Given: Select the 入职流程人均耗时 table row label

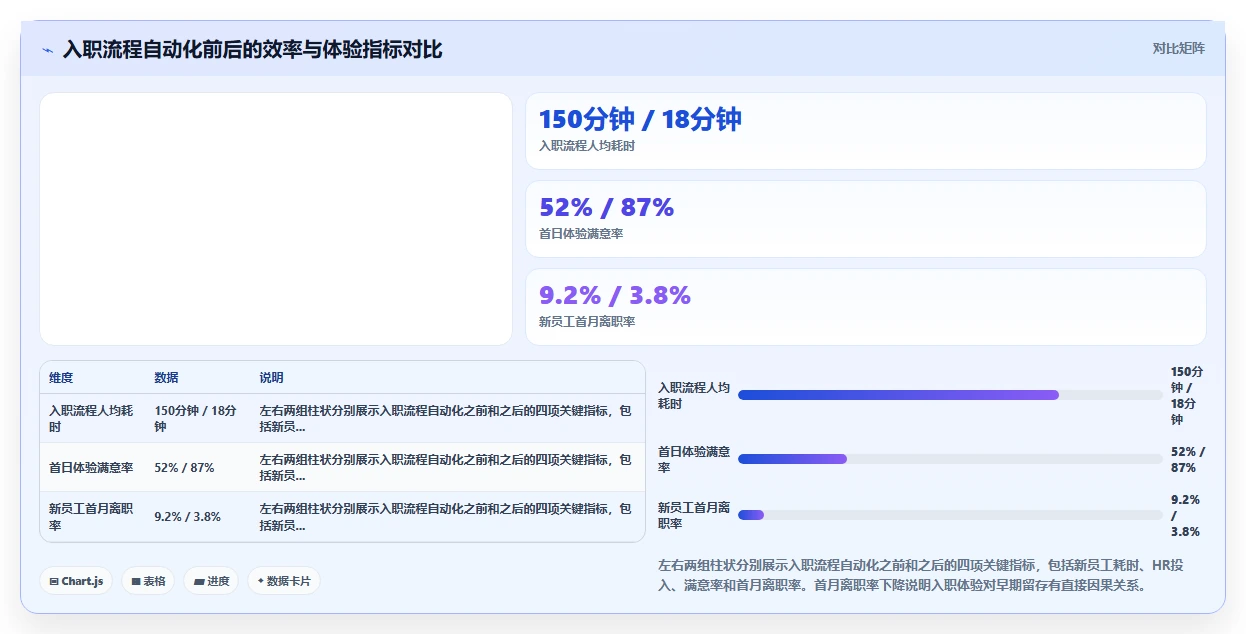Looking at the screenshot, I should click(91, 418).
